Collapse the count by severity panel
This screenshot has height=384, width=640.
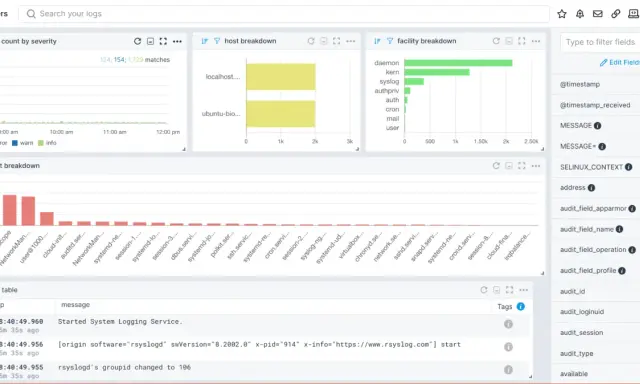[x=150, y=41]
